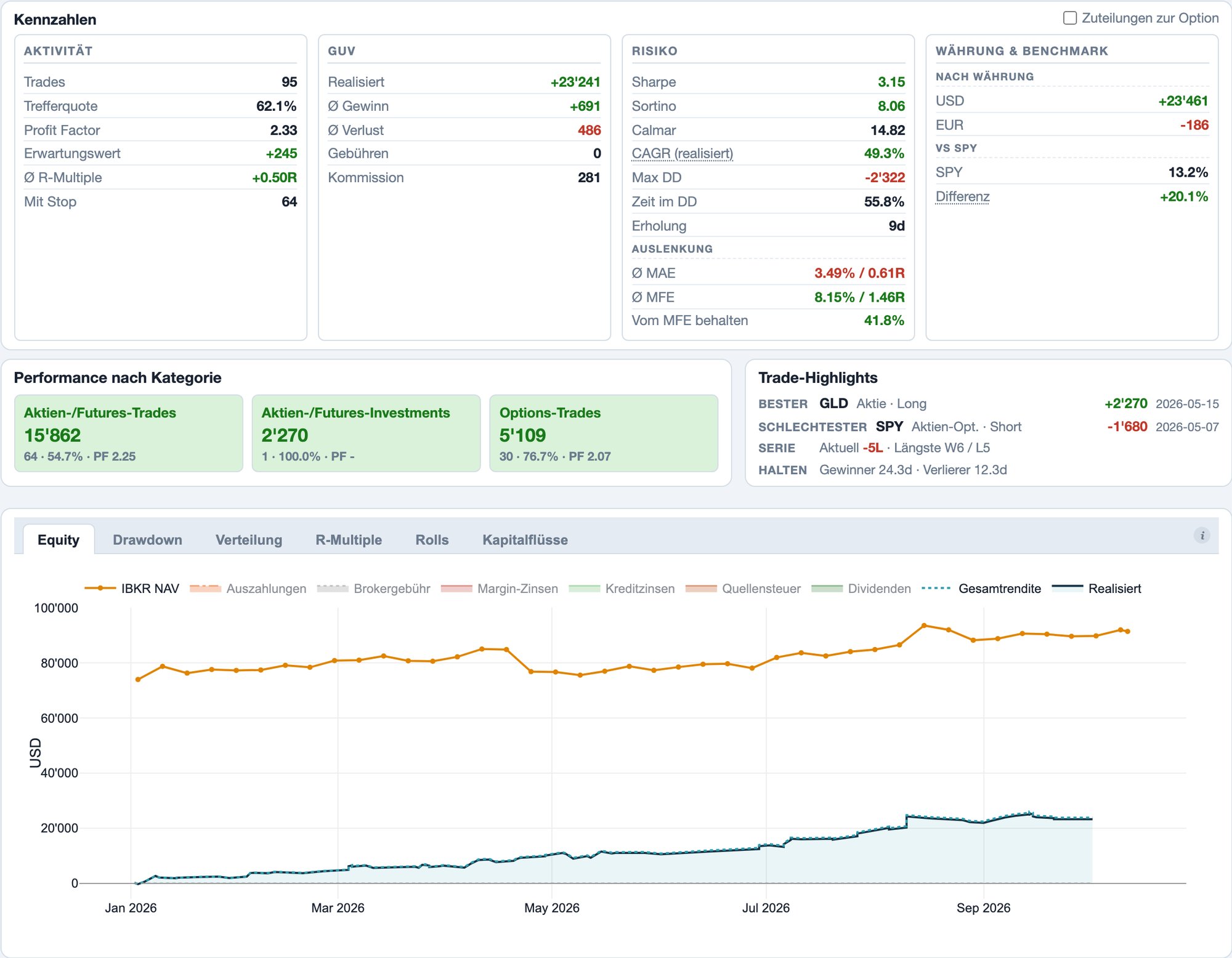Click GLD best trade ticker
Image resolution: width=1232 pixels, height=958 pixels.
833,403
